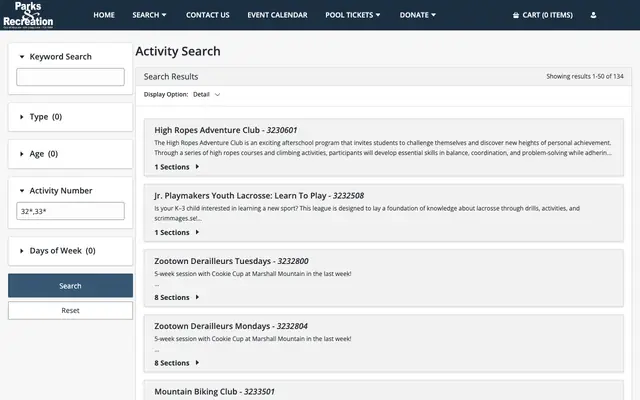Open Zootown Derailleurs Tuesdays activity title
Image resolution: width=640 pixels, height=400 pixels.
pyautogui.click(x=231, y=261)
